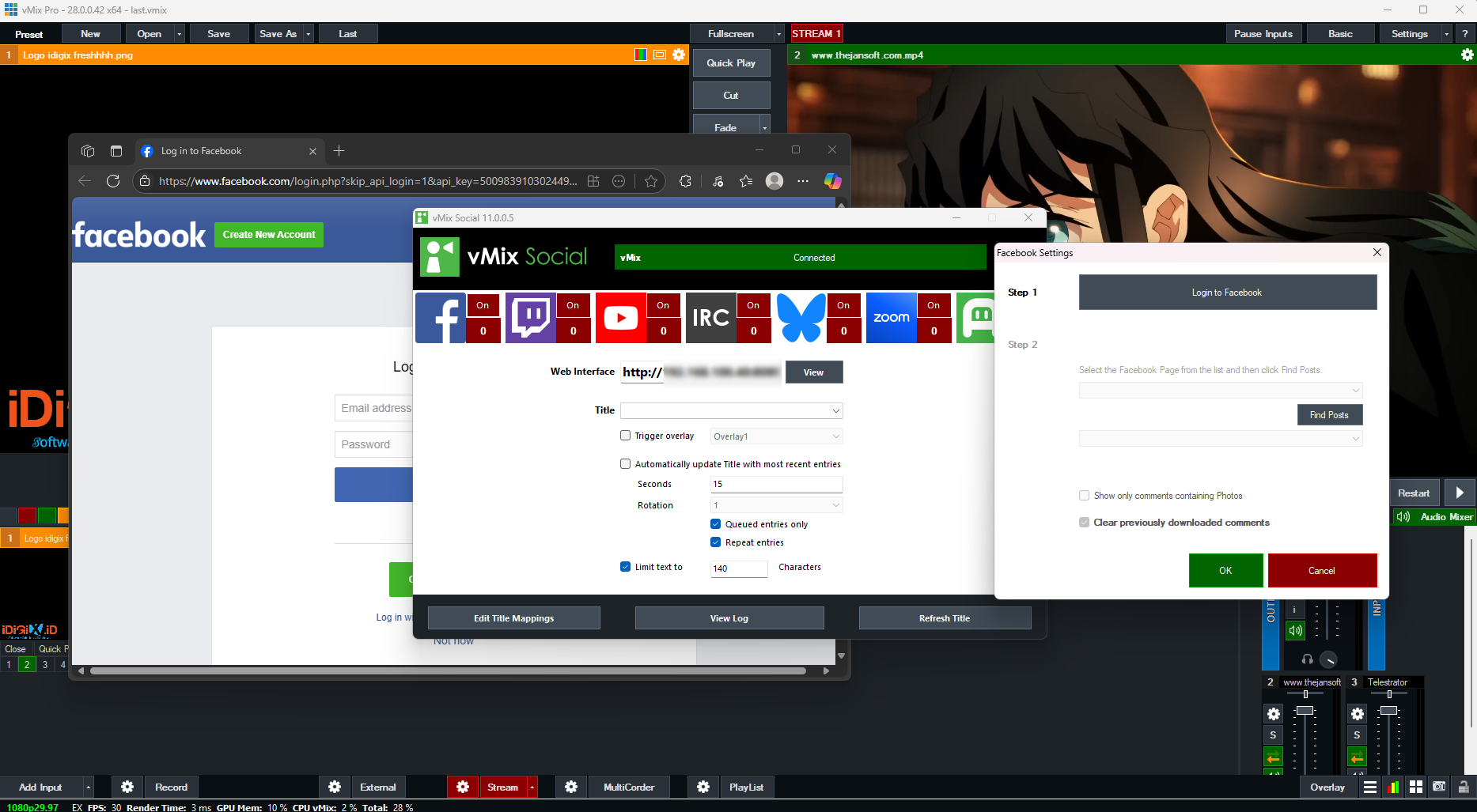Viewport: 1477px width, 812px height.
Task: Open the Rotation dropdown
Action: (777, 505)
